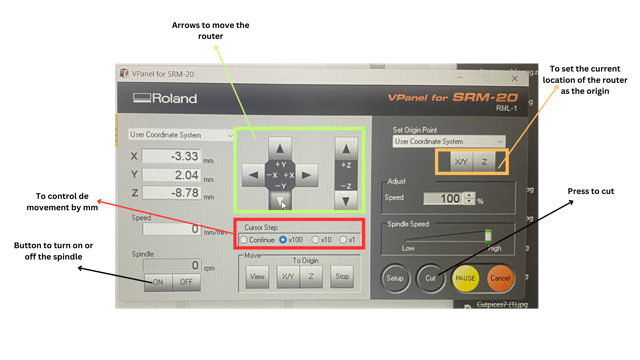
Task: Click the Stop button in Move group
Action: 342,277
